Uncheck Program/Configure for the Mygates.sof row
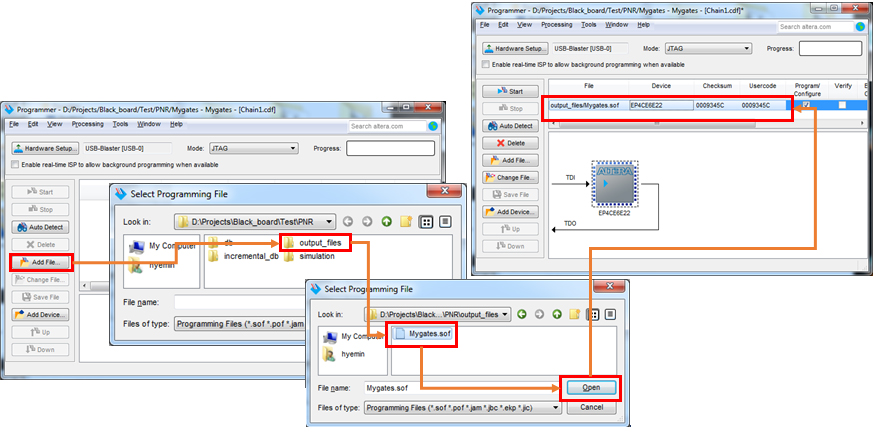Image resolution: width=875 pixels, height=433 pixels. click(806, 105)
